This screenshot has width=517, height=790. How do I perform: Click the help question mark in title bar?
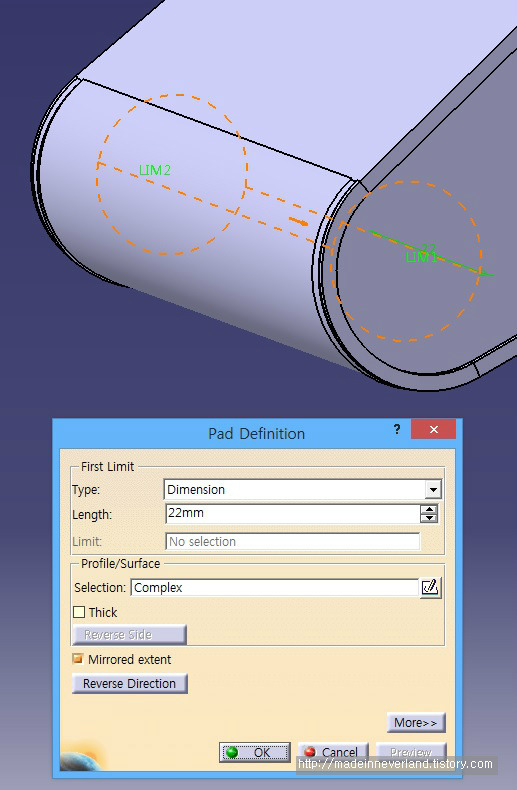click(397, 429)
